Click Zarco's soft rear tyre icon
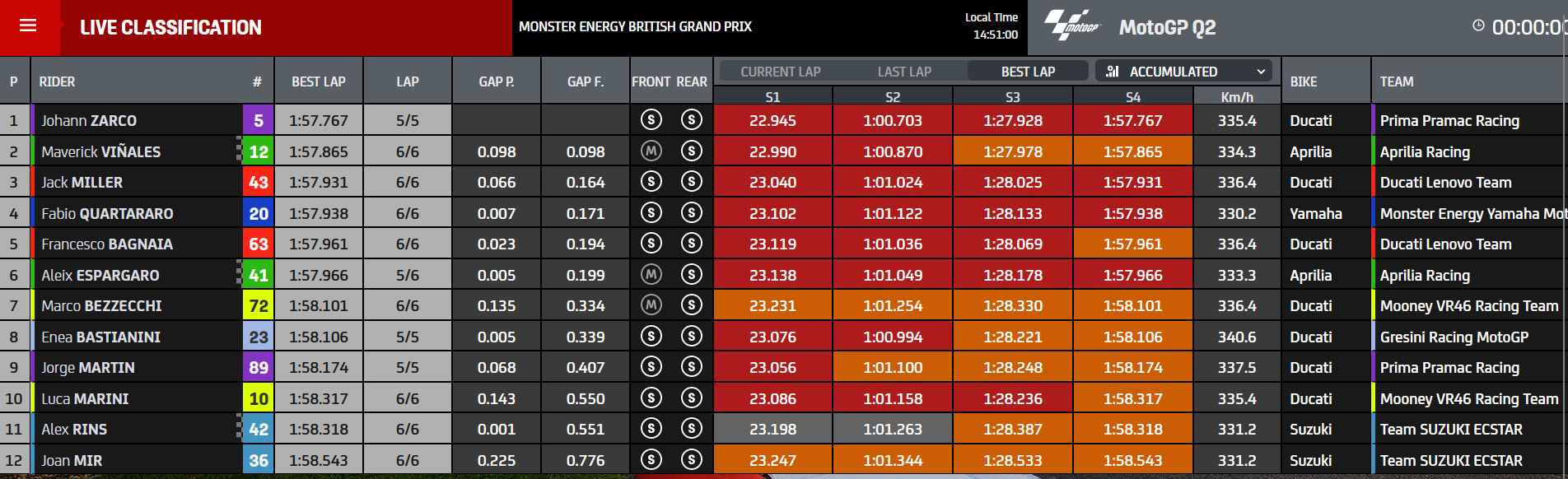Screen dimensions: 1568x479 click(x=692, y=120)
